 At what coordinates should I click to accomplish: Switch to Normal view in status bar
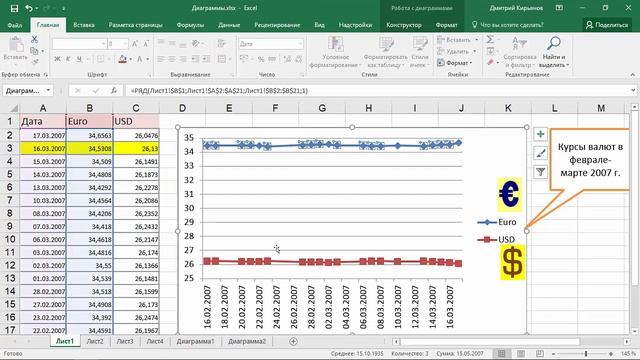pos(502,353)
